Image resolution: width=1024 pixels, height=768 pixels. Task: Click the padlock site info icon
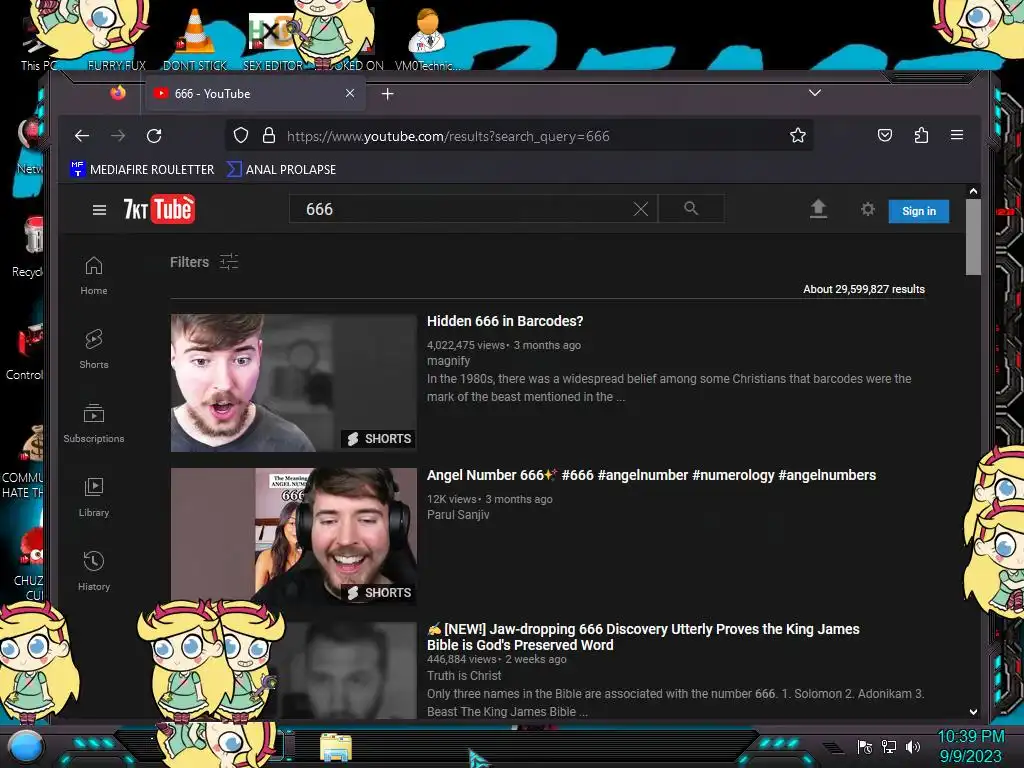268,135
